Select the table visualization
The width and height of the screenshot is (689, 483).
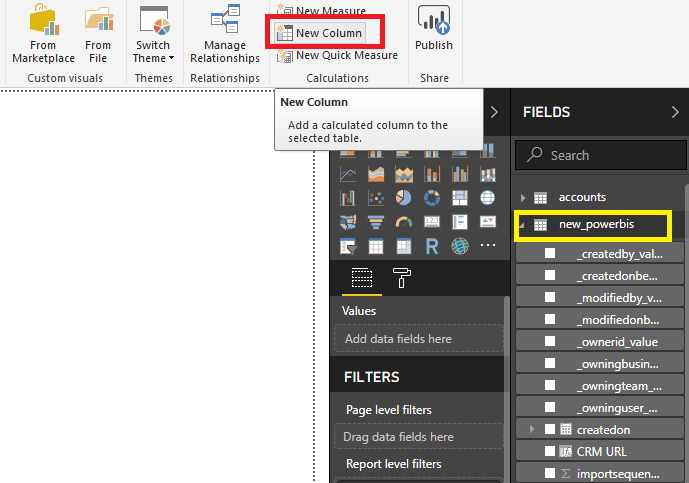coord(376,246)
